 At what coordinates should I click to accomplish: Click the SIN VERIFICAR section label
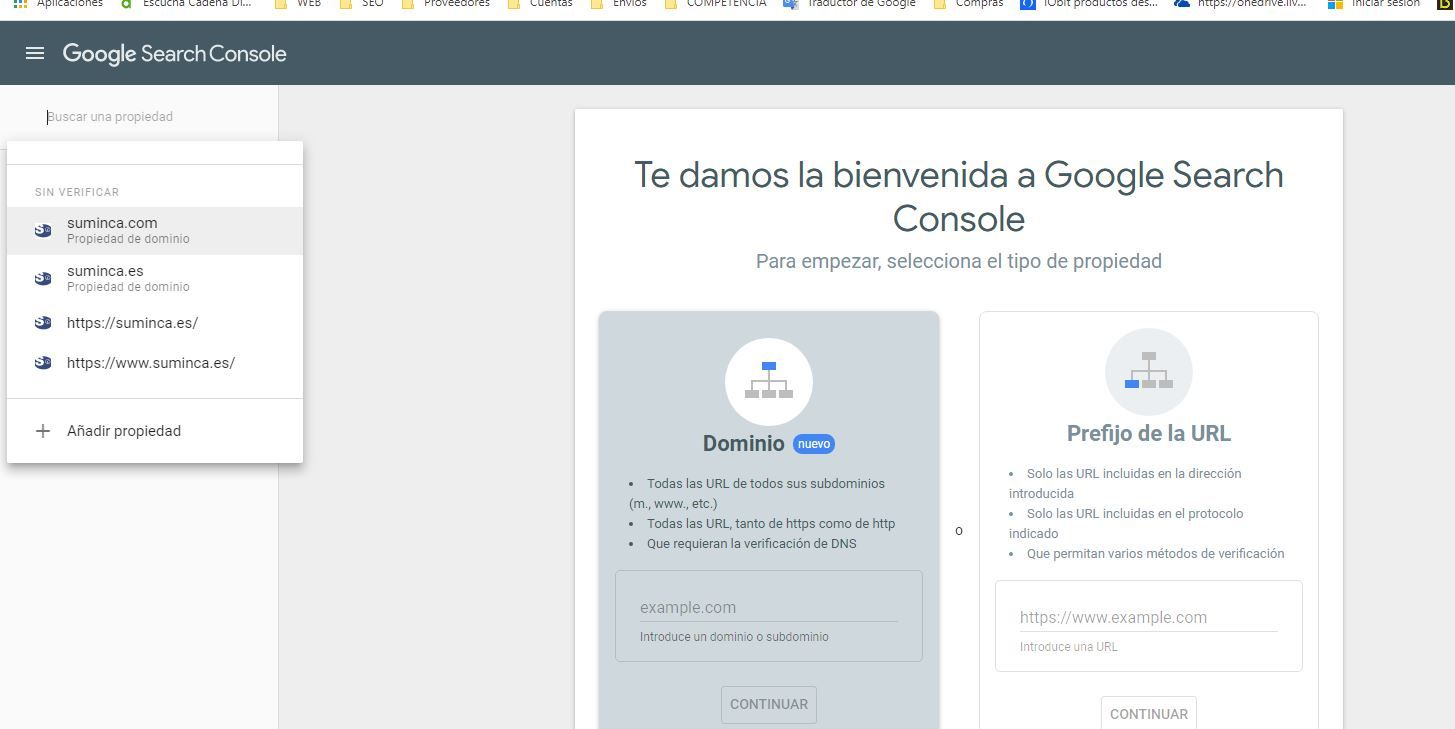pos(77,192)
